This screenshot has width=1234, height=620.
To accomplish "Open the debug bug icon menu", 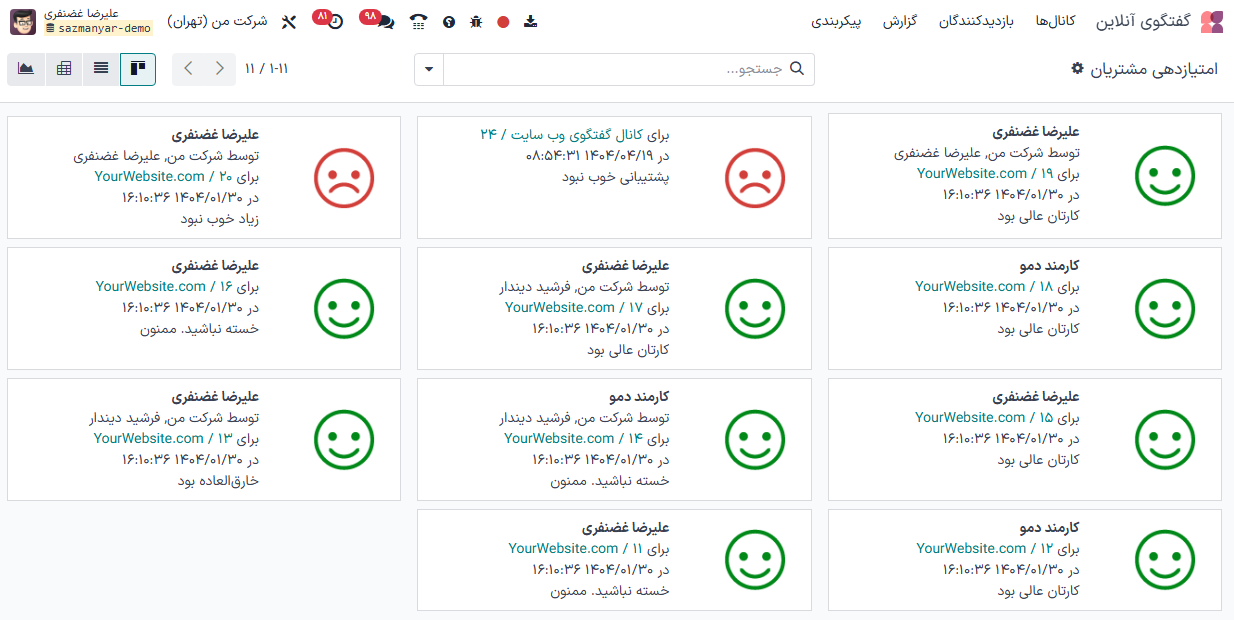I will 476,21.
